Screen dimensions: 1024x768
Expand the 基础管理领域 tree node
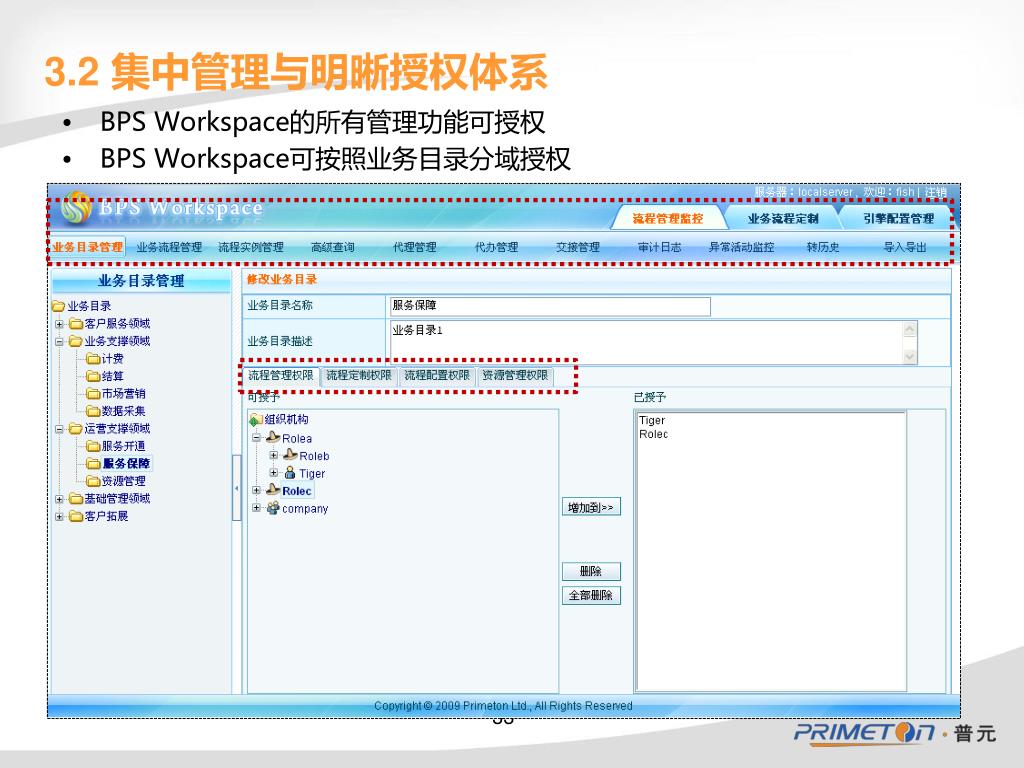click(x=59, y=499)
